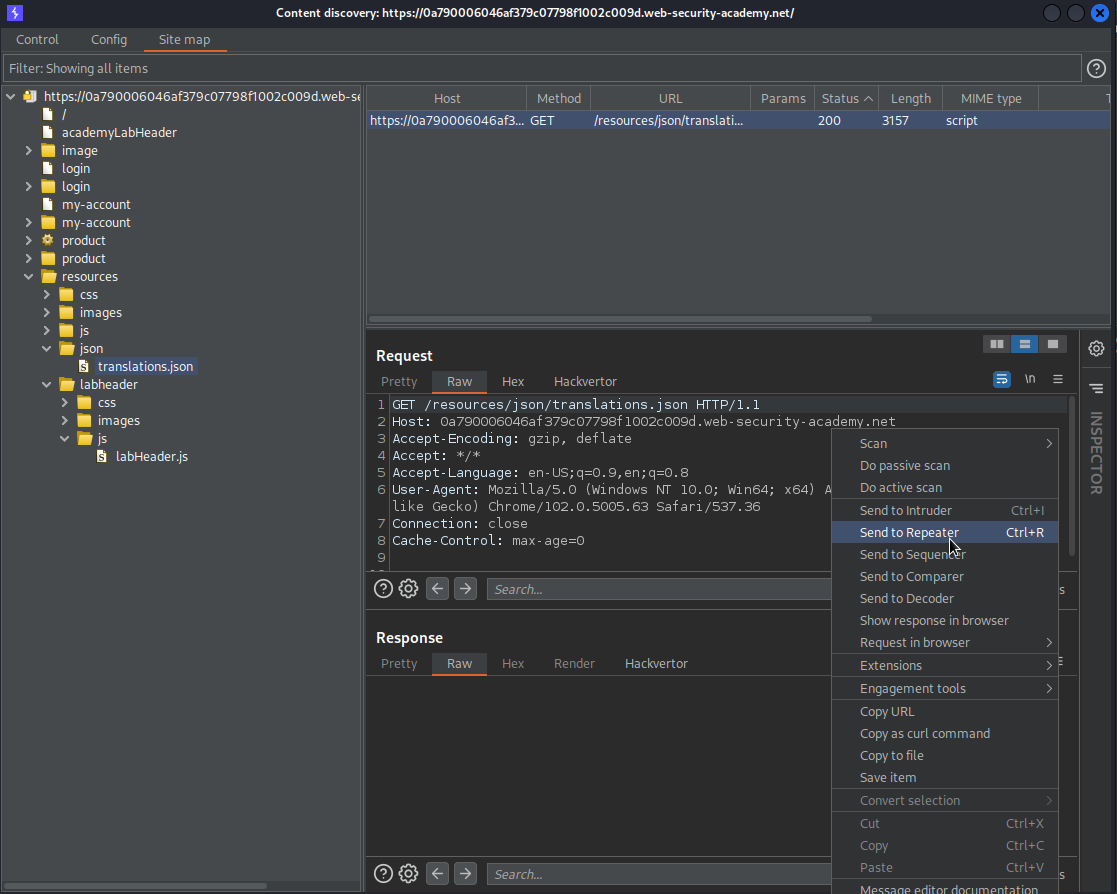Collapse the root host tree node
The height and width of the screenshot is (894, 1117).
click(x=11, y=96)
